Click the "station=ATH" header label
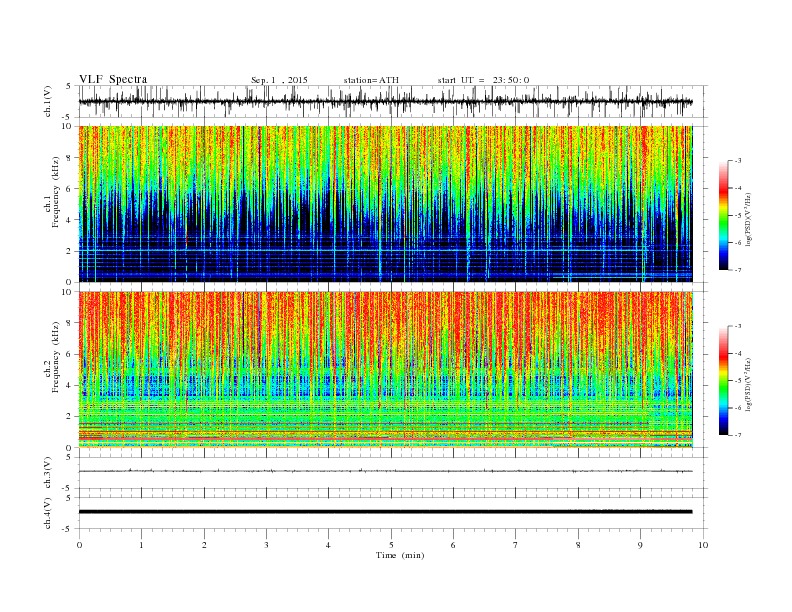 [371, 80]
